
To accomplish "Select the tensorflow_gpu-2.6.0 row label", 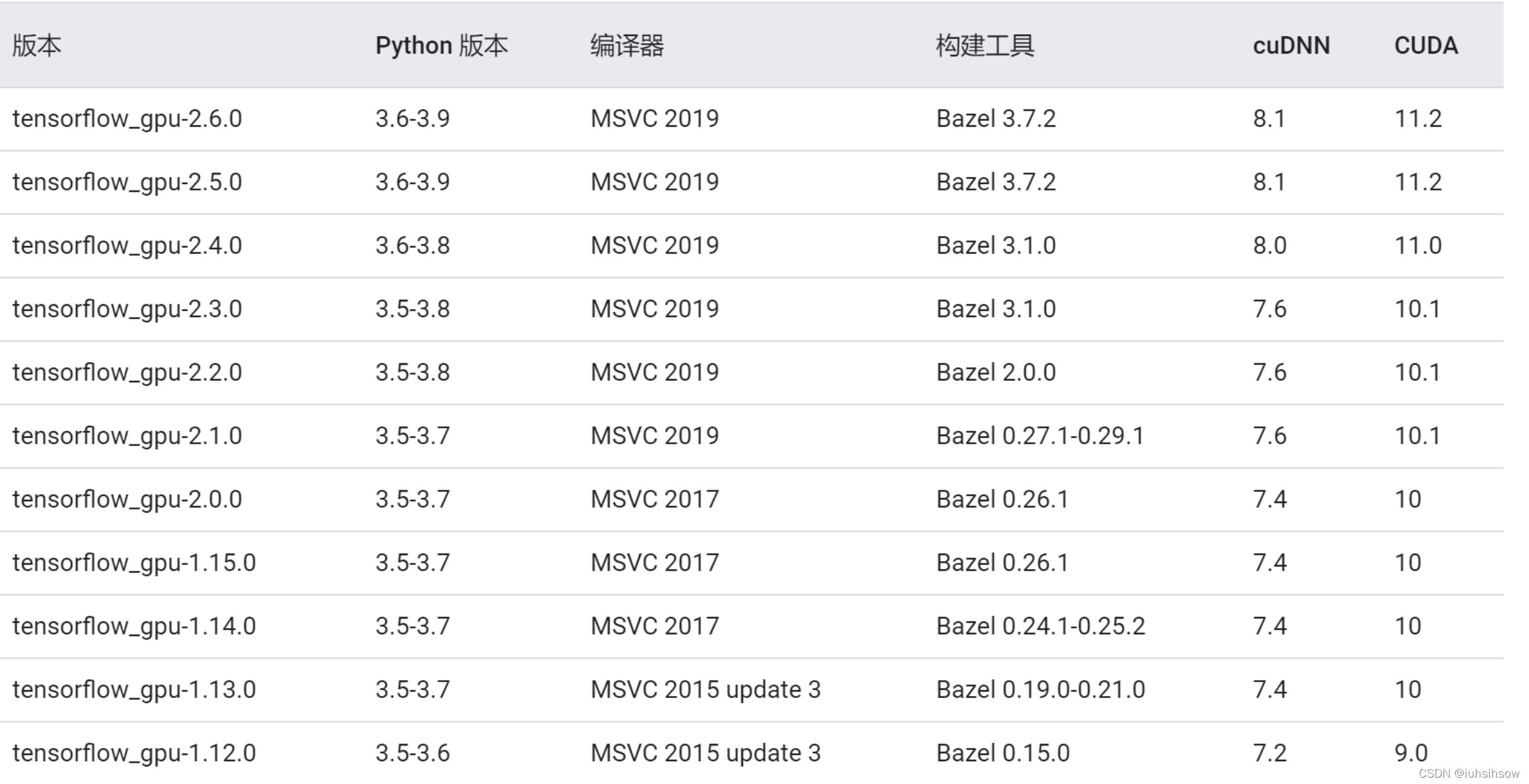I will (127, 118).
